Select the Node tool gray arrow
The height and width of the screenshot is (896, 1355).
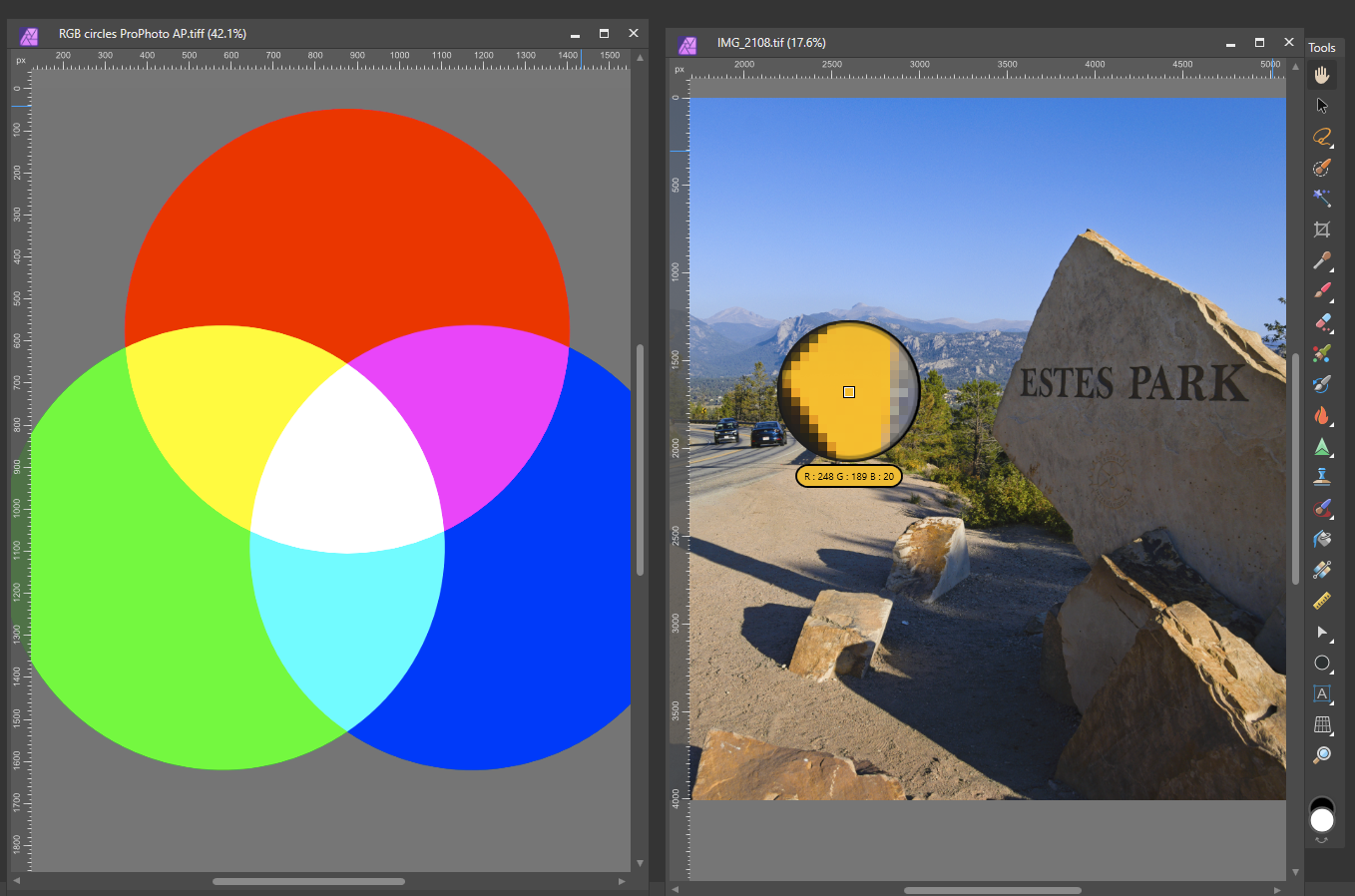pos(1322,632)
